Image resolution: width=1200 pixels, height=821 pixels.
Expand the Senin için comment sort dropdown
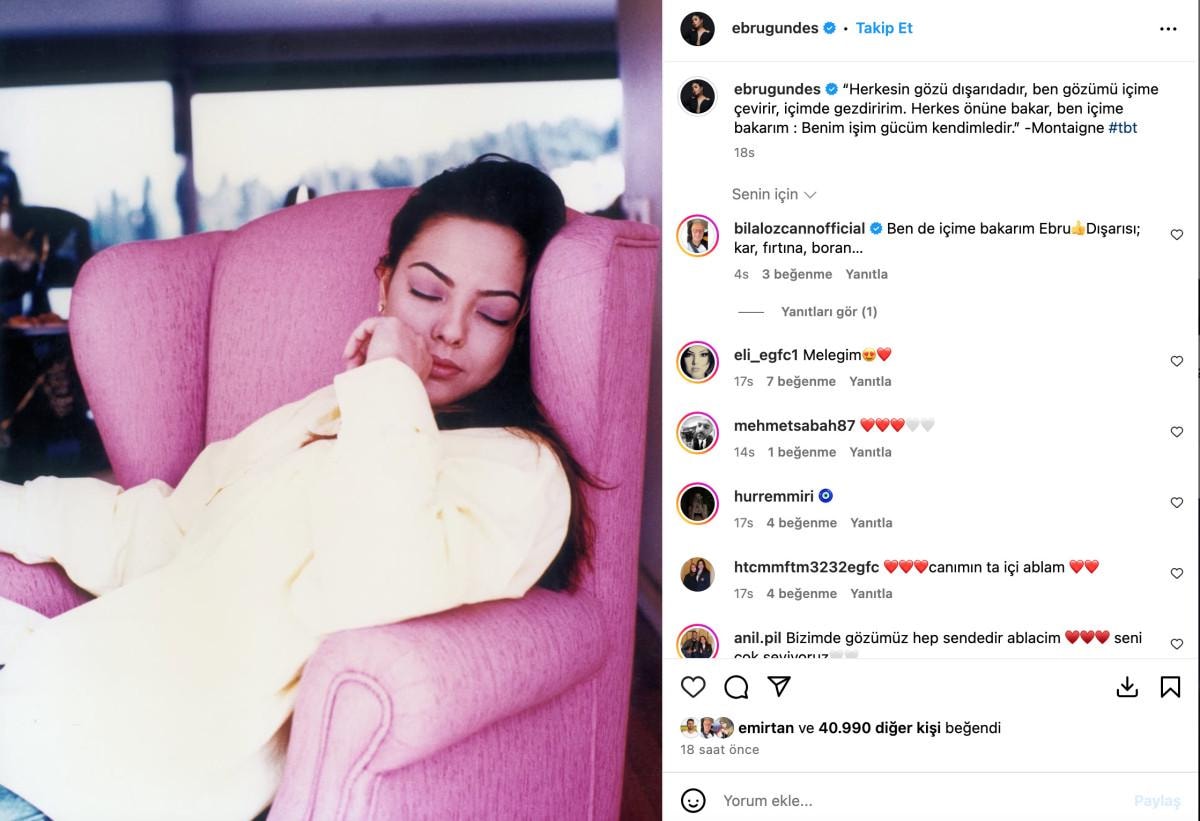[x=774, y=194]
